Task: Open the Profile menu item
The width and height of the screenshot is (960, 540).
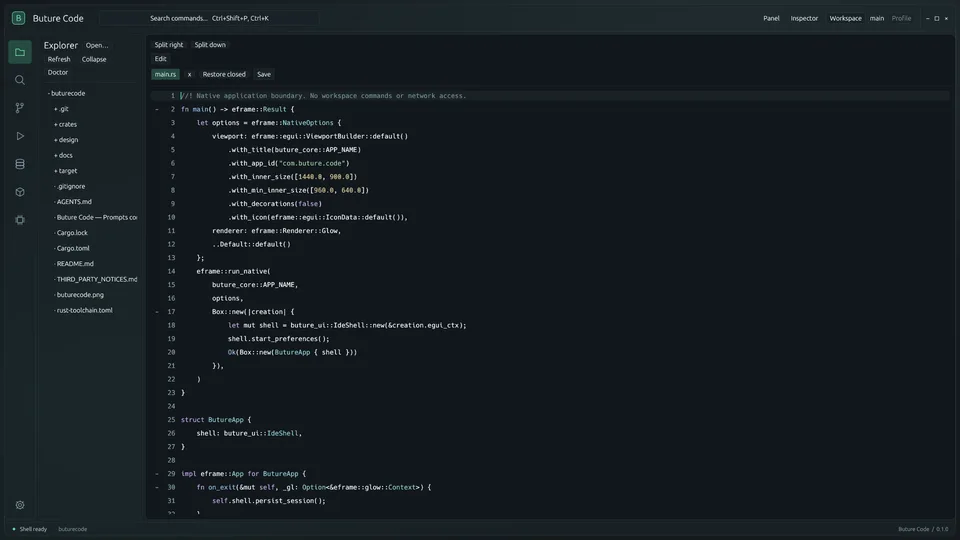Action: [x=901, y=18]
